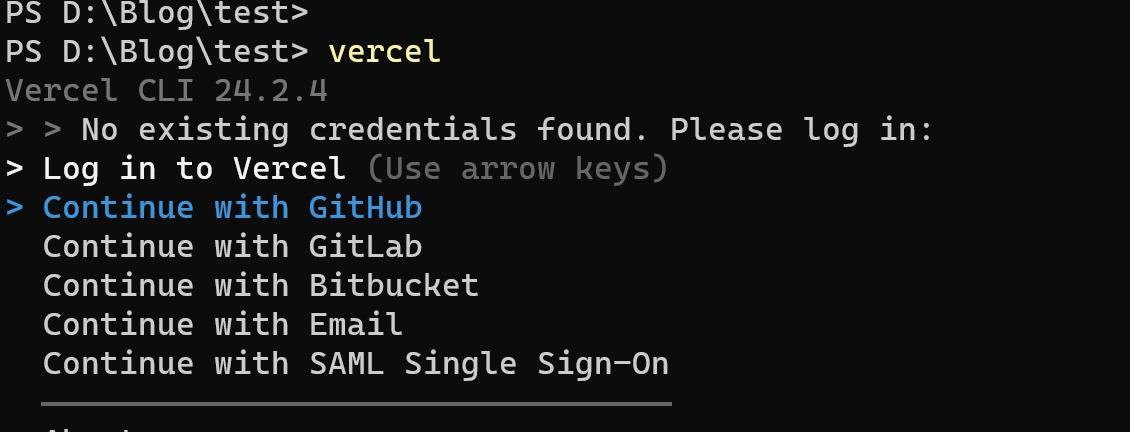Click the white arrow before Log in to Vercel

[14, 169]
